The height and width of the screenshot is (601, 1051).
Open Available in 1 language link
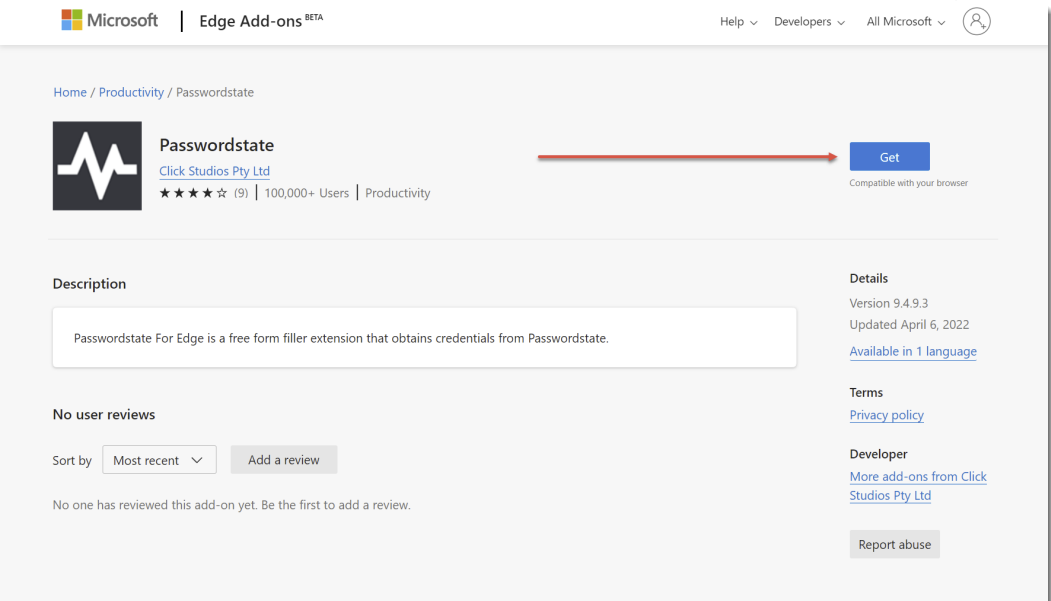(x=913, y=351)
